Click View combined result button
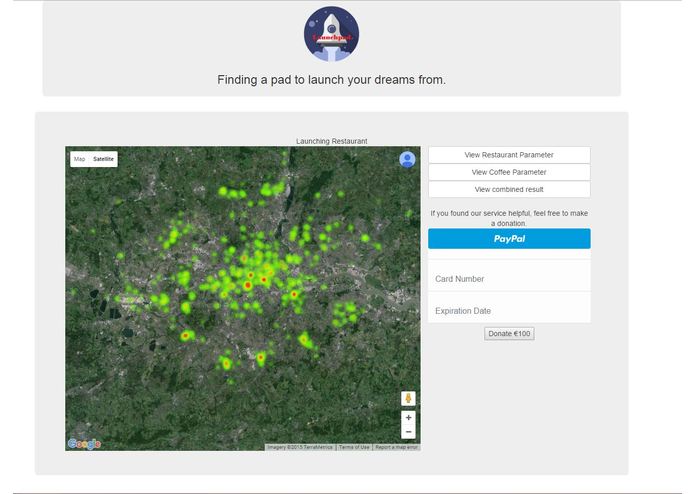The height and width of the screenshot is (494, 695). [x=509, y=190]
